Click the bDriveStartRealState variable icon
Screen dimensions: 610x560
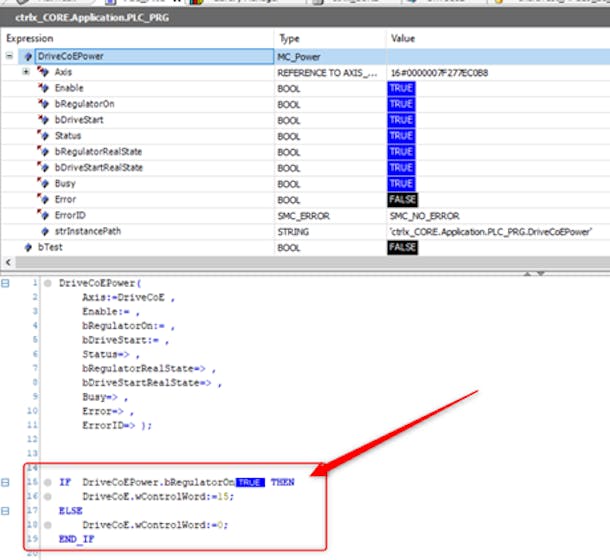pos(44,167)
